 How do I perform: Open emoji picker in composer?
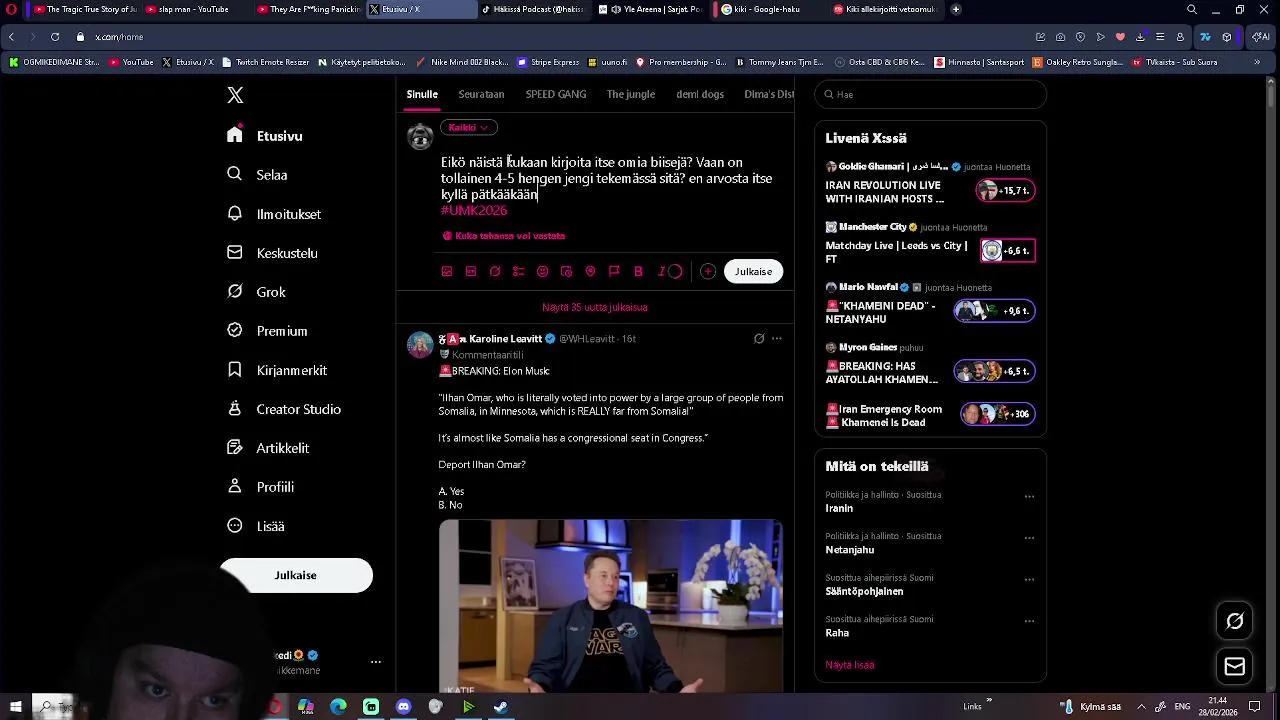pos(543,271)
